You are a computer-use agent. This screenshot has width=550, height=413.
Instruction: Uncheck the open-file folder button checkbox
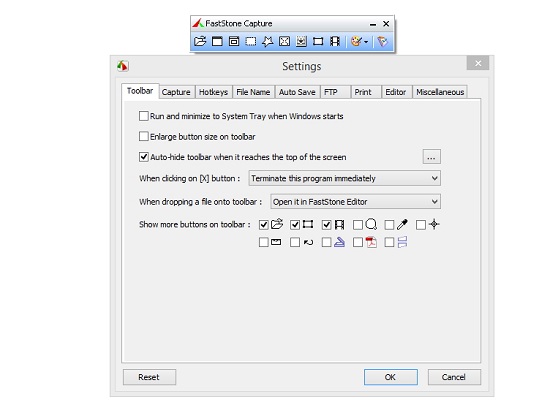pyautogui.click(x=263, y=225)
